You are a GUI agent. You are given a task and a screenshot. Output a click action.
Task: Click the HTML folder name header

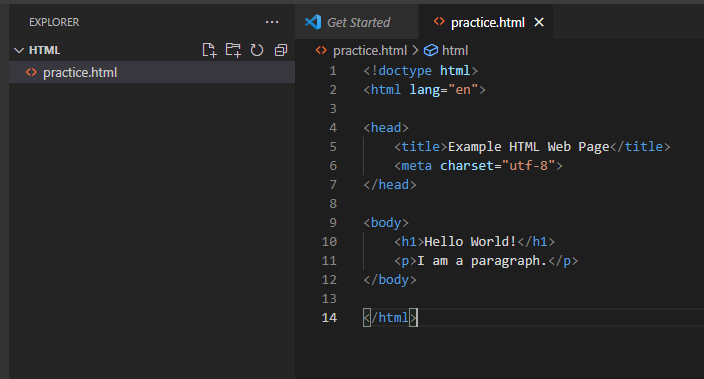pyautogui.click(x=44, y=50)
